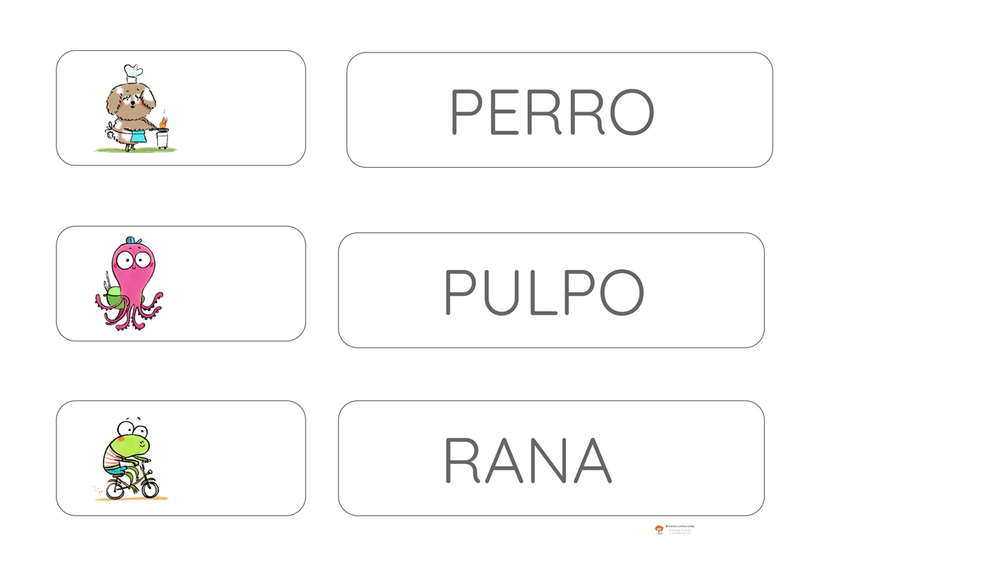This screenshot has height=565, width=1005.
Task: Click the octopus's green backpack
Action: click(x=113, y=297)
